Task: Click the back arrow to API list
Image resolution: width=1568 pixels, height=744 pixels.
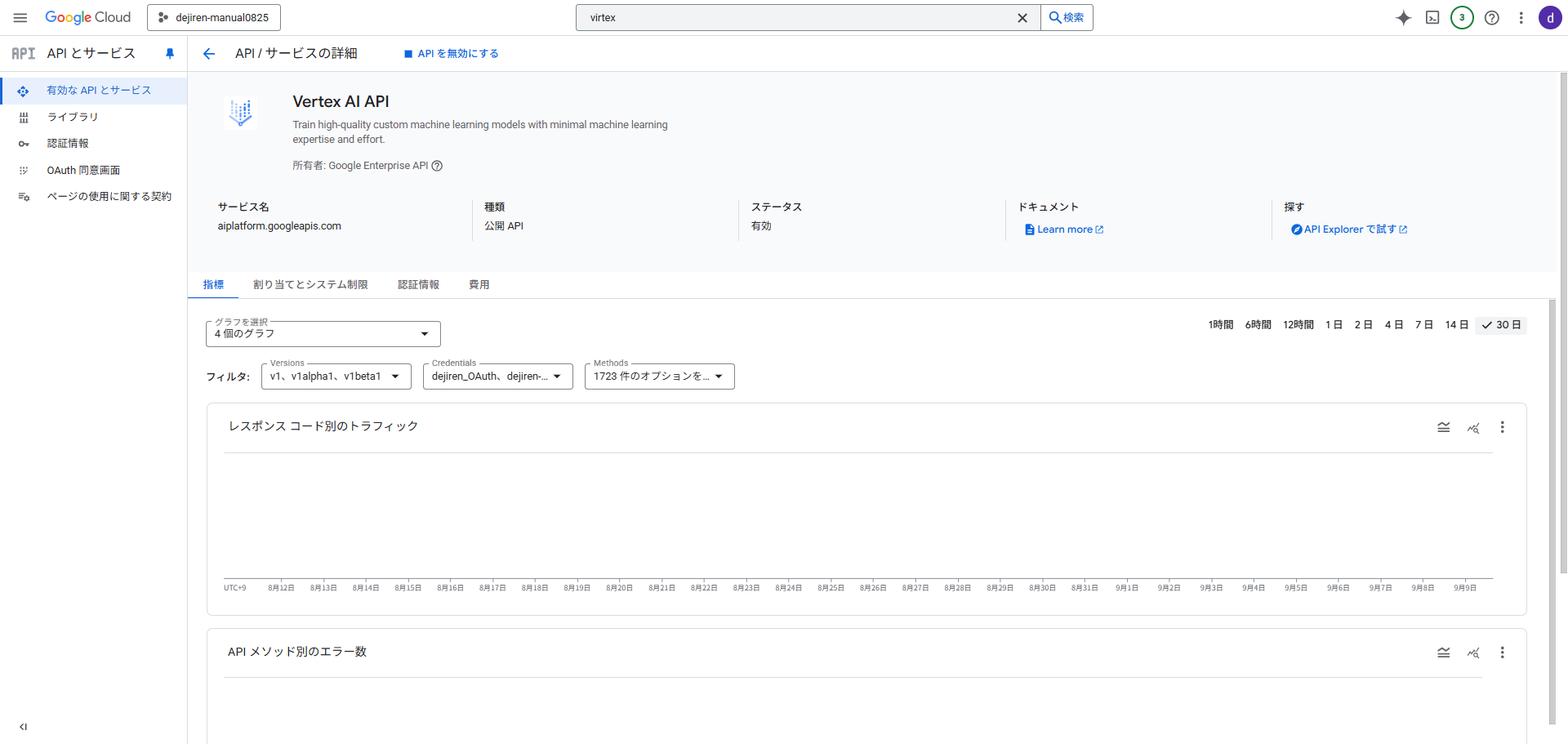Action: click(209, 54)
